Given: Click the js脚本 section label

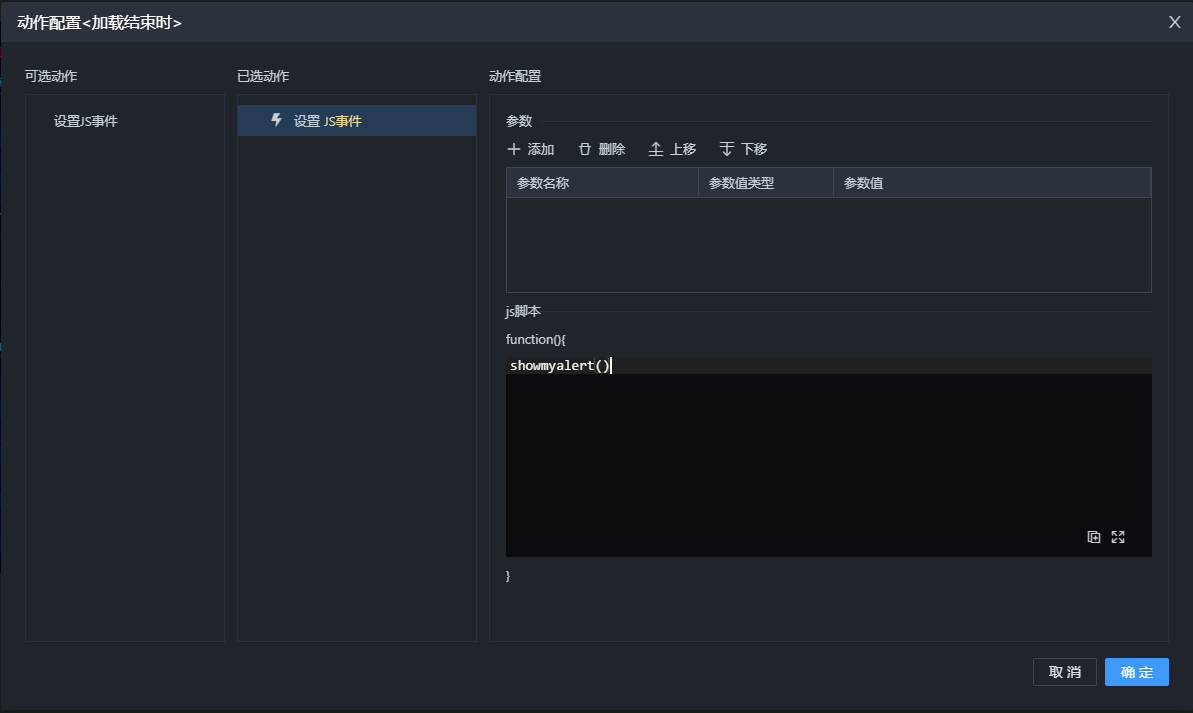Looking at the screenshot, I should (x=523, y=311).
